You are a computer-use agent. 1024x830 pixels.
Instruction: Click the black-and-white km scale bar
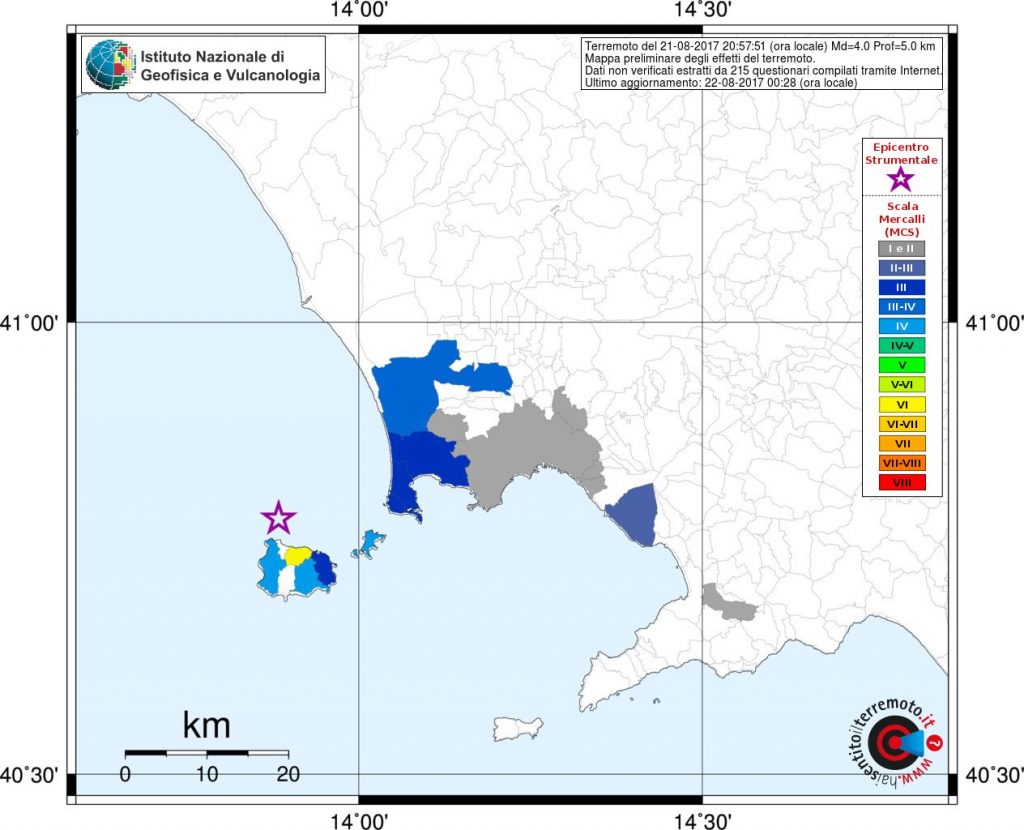click(x=206, y=752)
